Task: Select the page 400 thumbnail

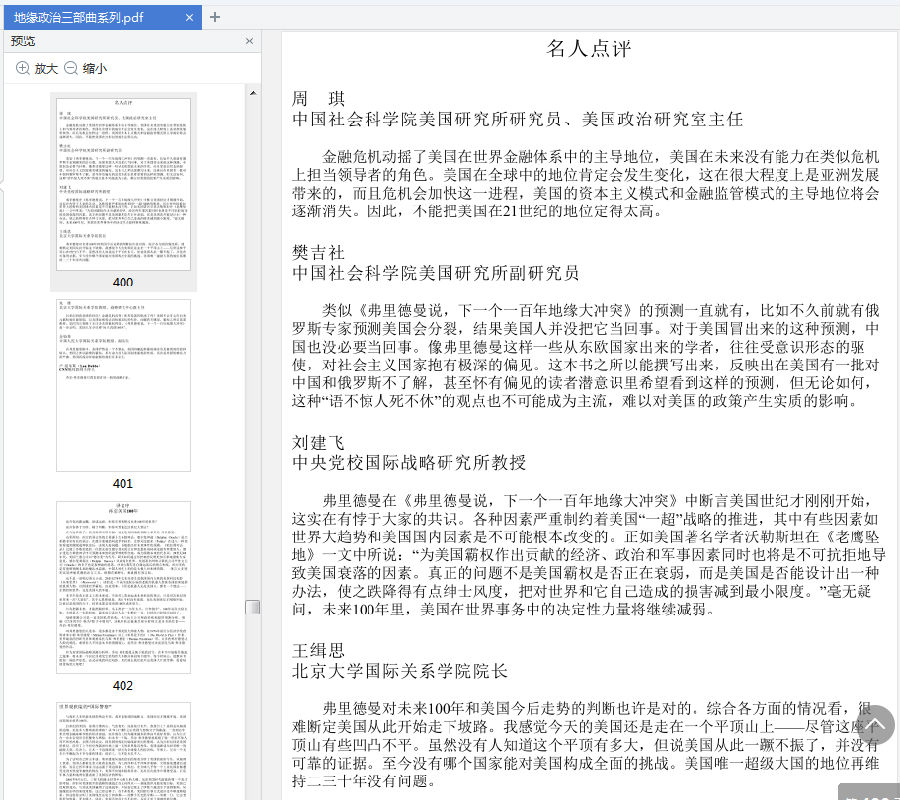Action: point(123,182)
